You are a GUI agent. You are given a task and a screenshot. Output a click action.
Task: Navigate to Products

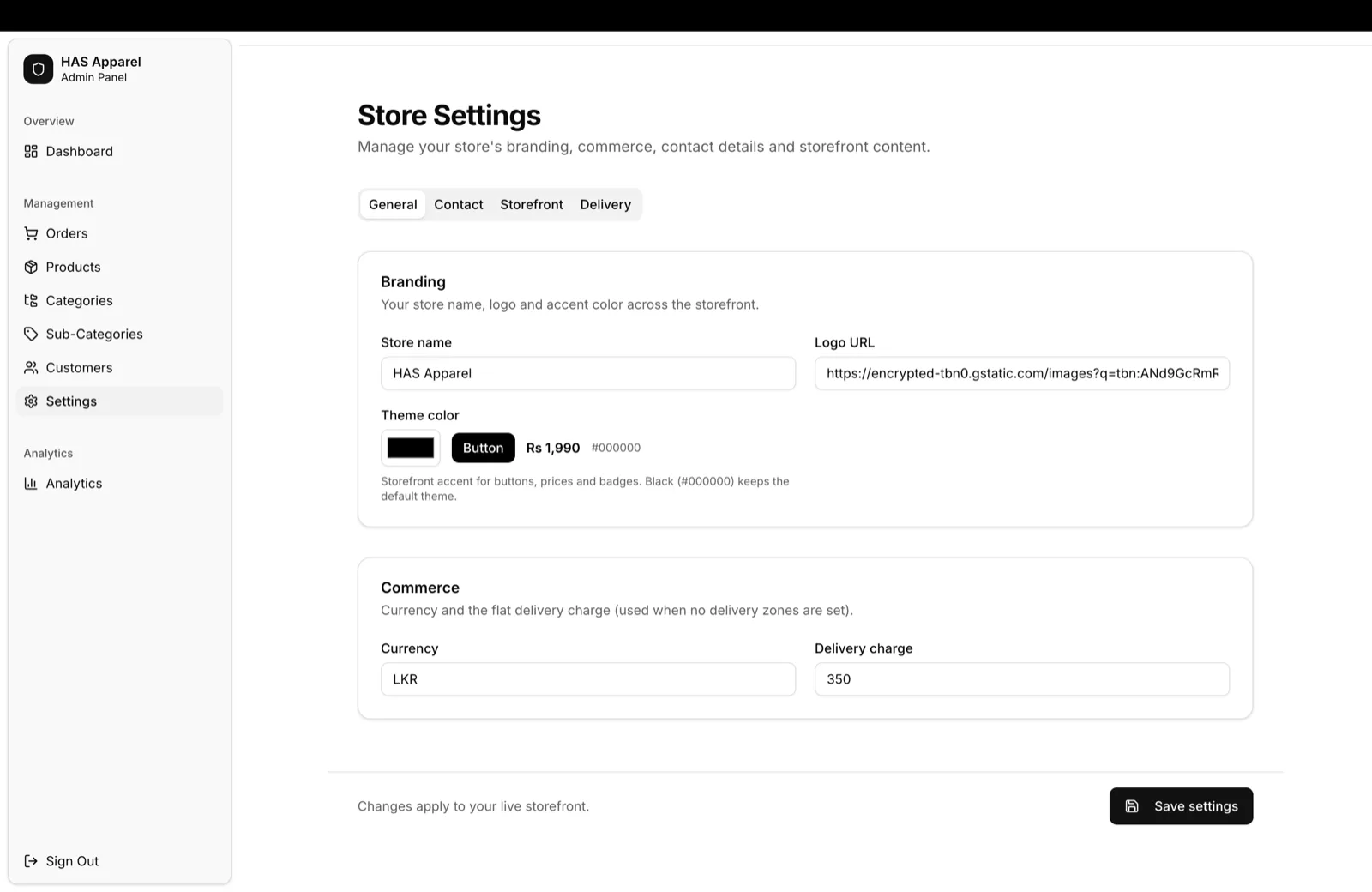119,267
